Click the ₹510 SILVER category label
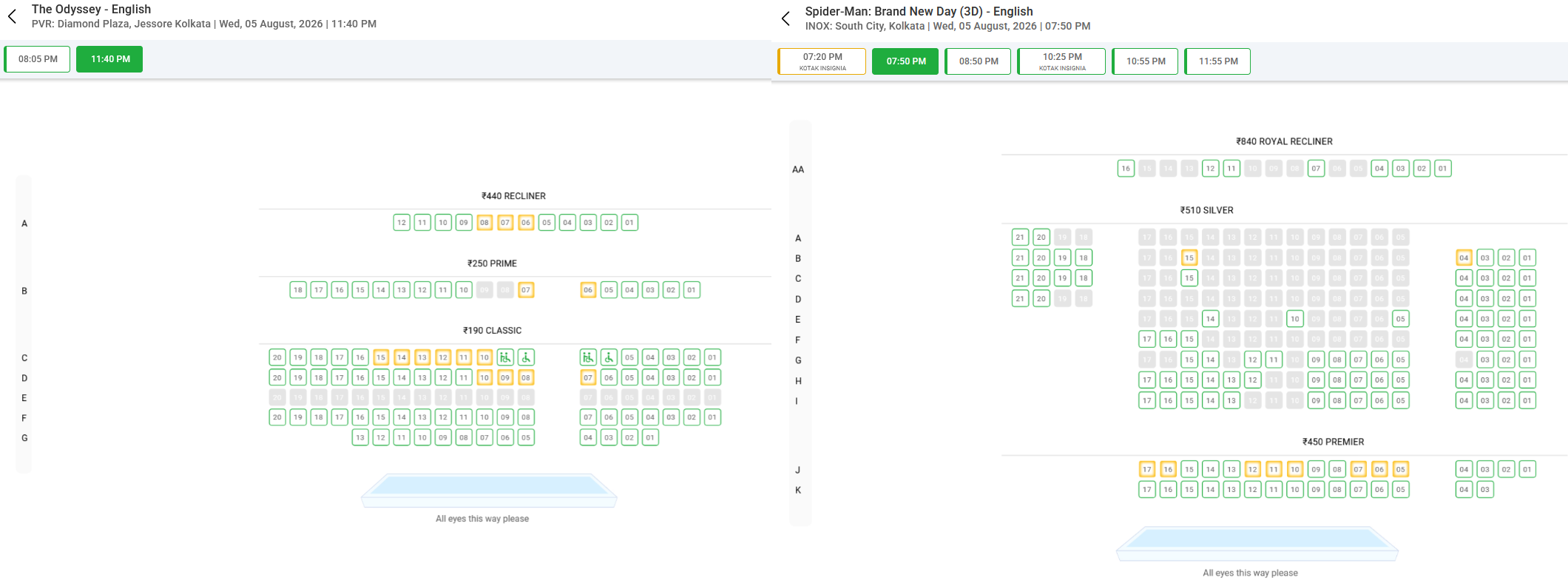The height and width of the screenshot is (586, 1568). [1206, 210]
